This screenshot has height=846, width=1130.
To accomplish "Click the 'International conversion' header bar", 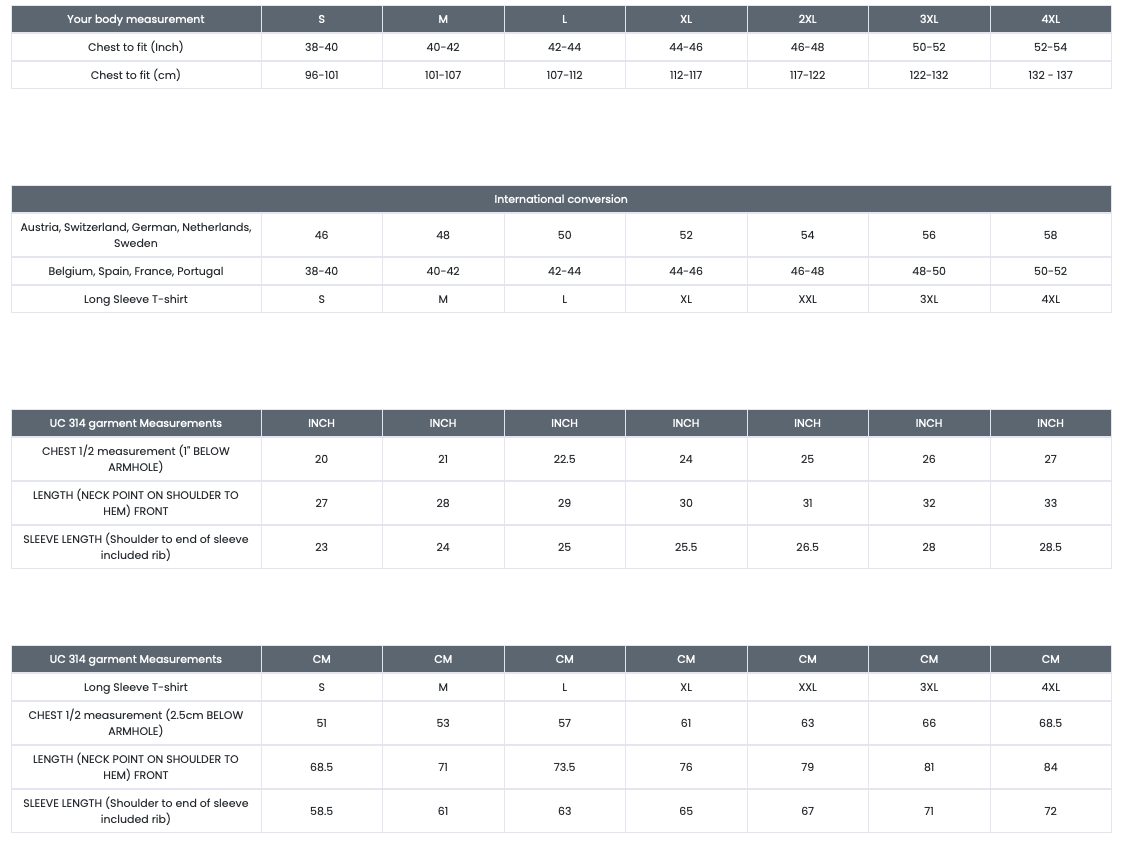I will pos(561,199).
